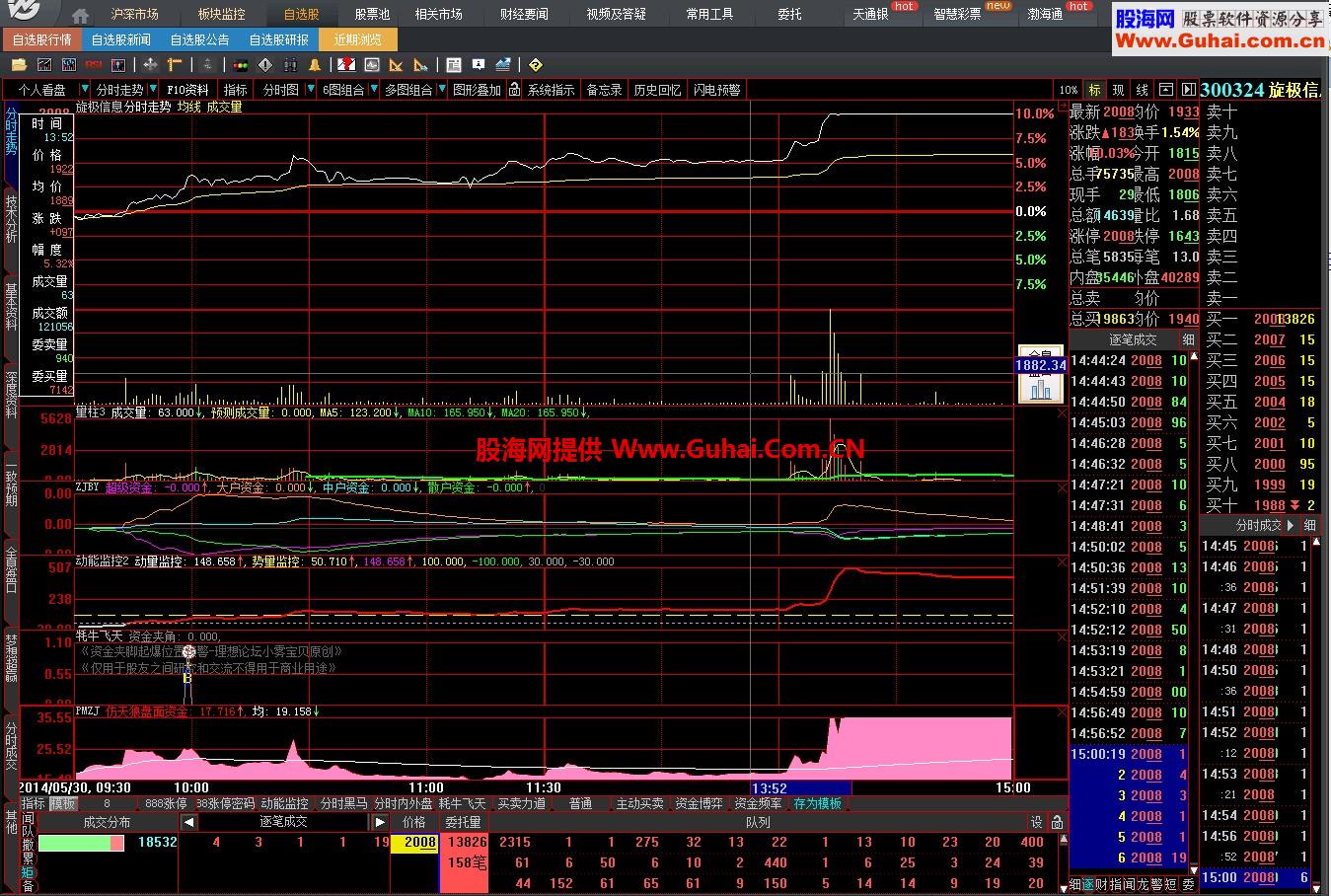Click the yellow bell alarm icon

[315, 65]
